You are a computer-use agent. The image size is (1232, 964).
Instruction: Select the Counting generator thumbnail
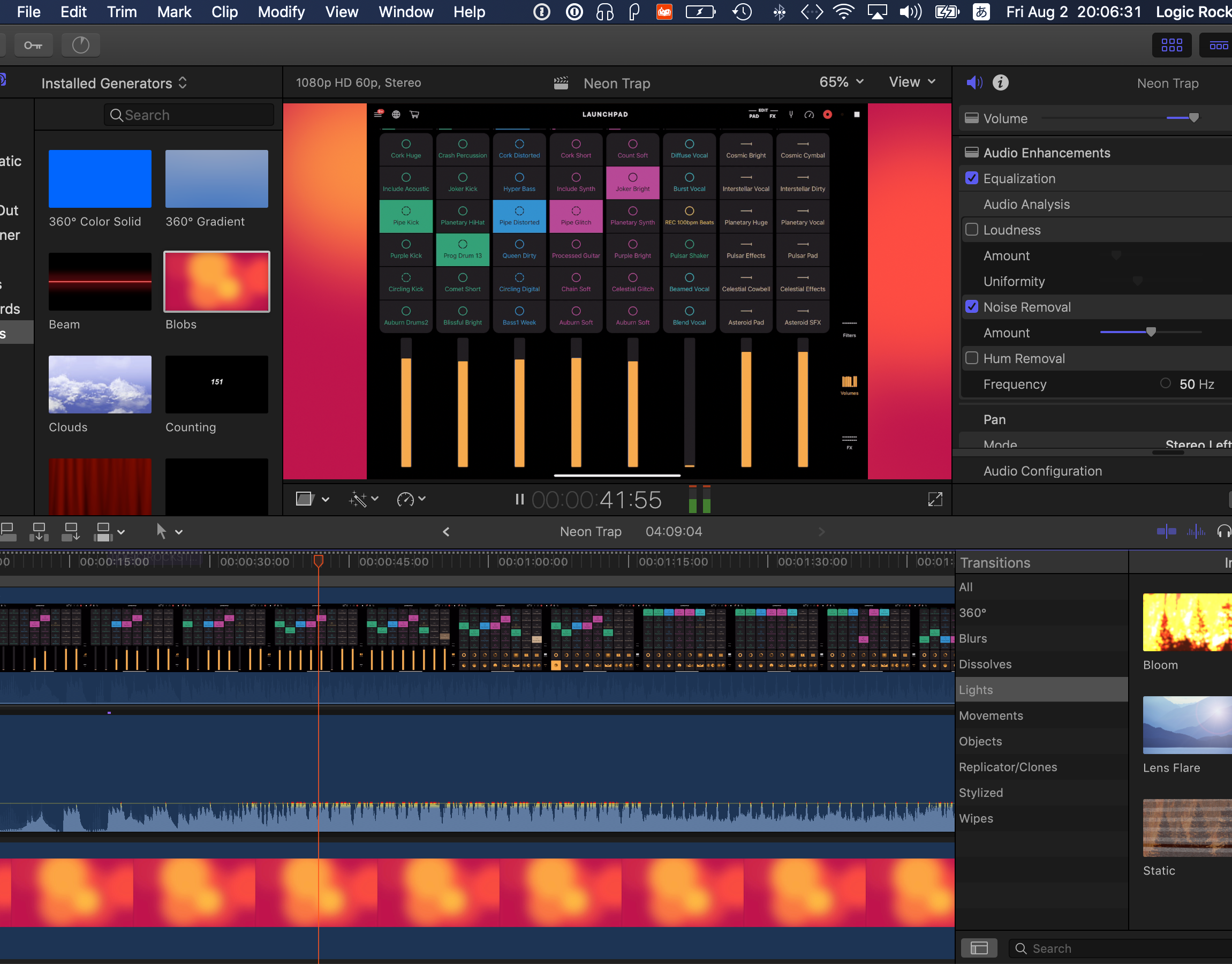click(217, 385)
